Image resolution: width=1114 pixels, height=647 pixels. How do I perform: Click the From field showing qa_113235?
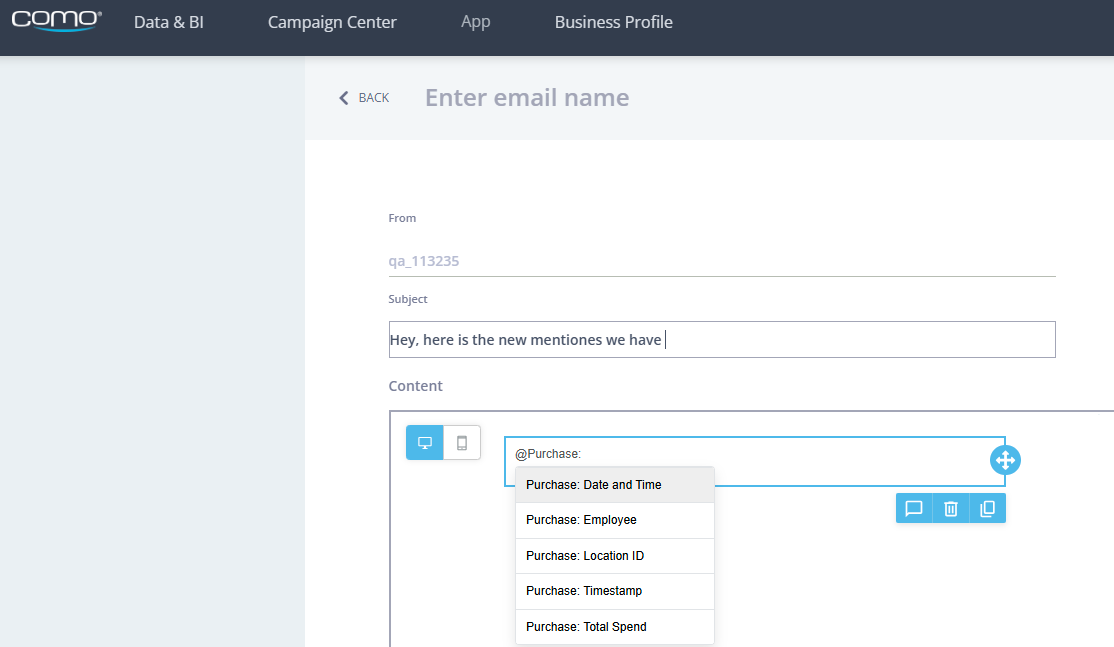pyautogui.click(x=721, y=261)
